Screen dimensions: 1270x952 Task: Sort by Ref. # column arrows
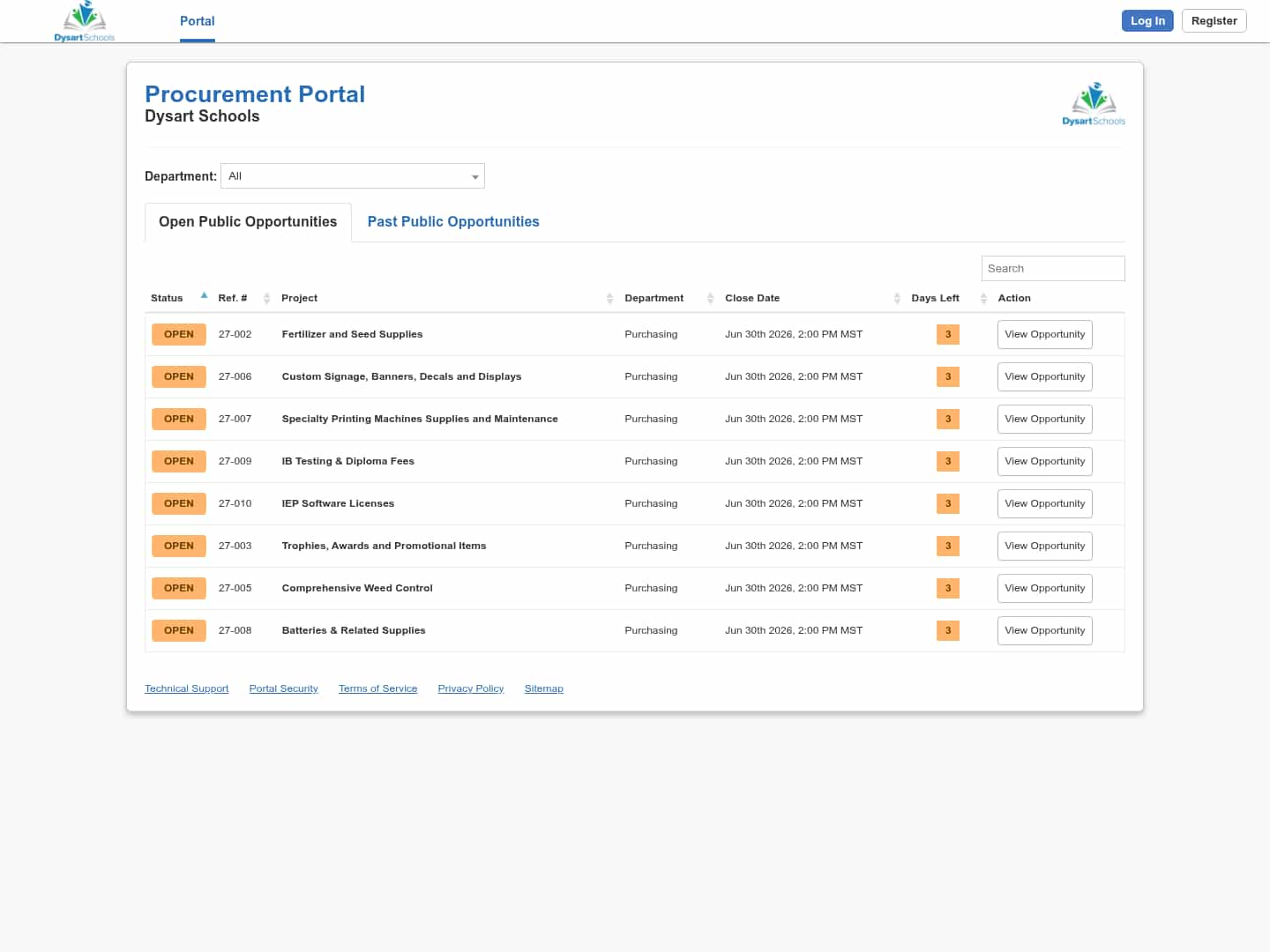click(x=266, y=299)
